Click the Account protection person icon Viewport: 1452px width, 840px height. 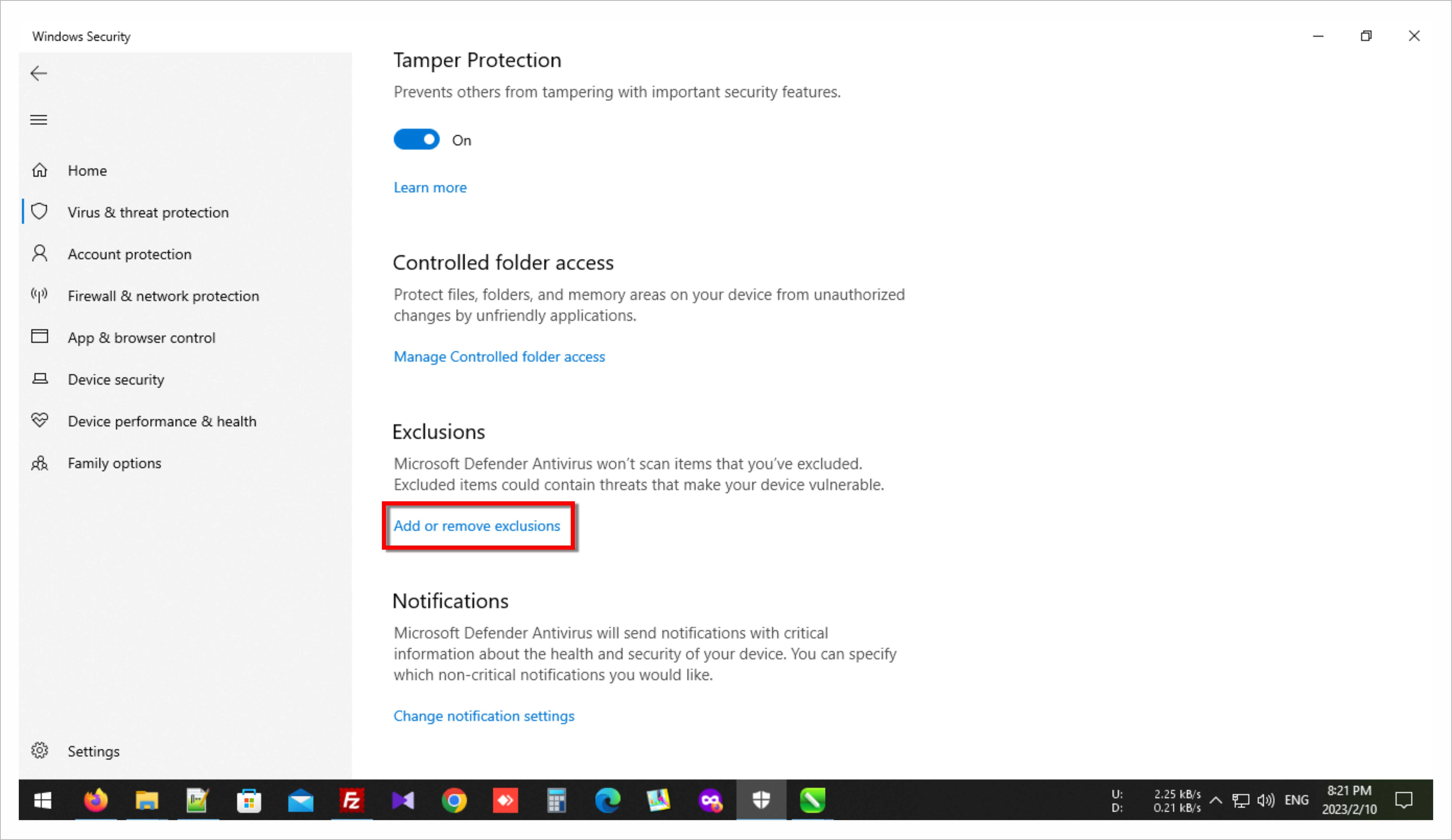[39, 254]
